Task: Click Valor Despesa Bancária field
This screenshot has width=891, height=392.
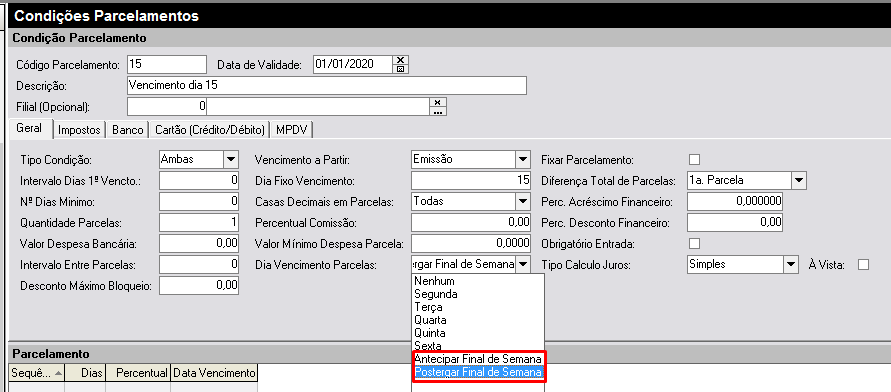Action: coord(199,243)
